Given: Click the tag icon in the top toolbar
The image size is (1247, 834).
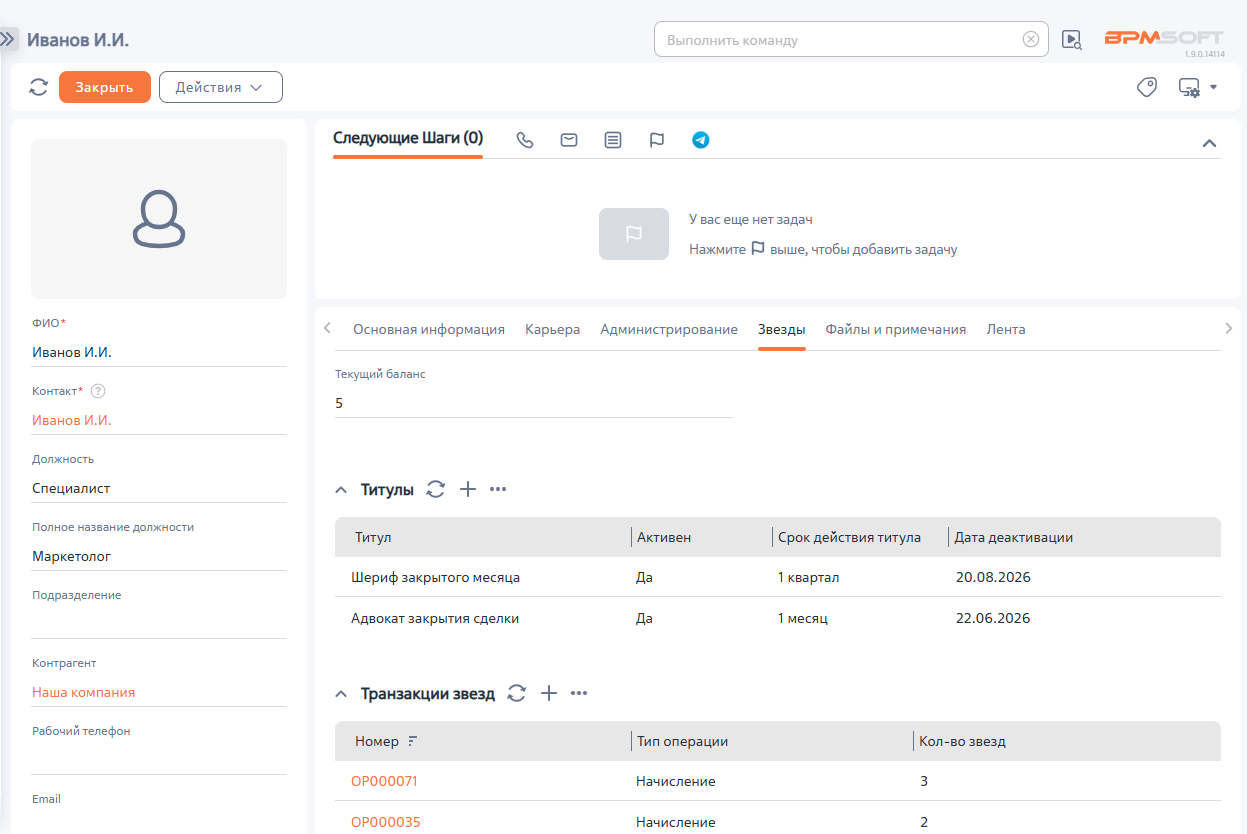Looking at the screenshot, I should pos(1147,87).
